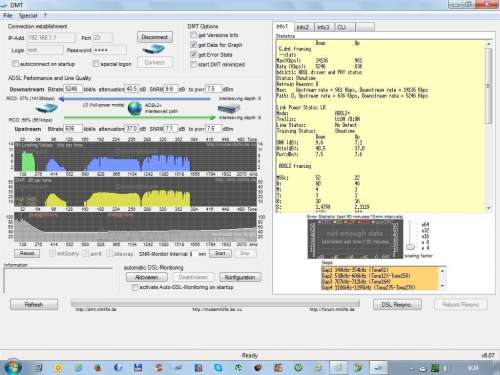Open the Windows Start orb
The width and height of the screenshot is (500, 375).
[x=12, y=367]
